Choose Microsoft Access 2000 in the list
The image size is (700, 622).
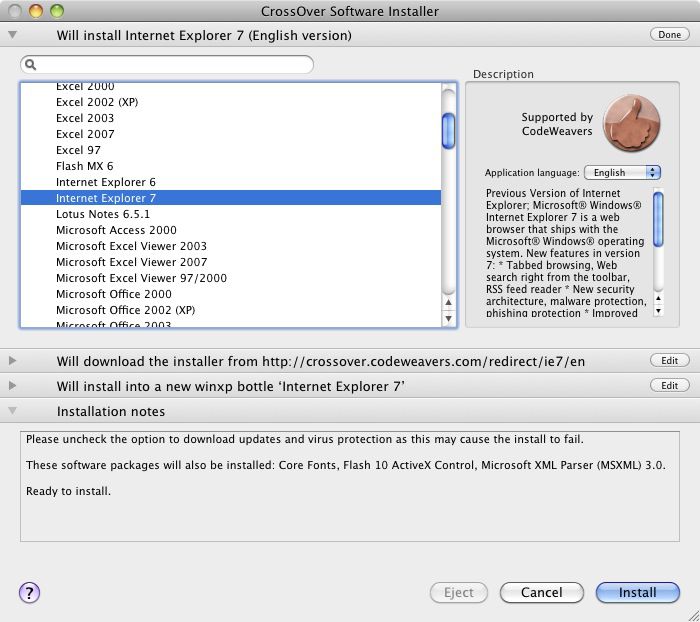[116, 230]
